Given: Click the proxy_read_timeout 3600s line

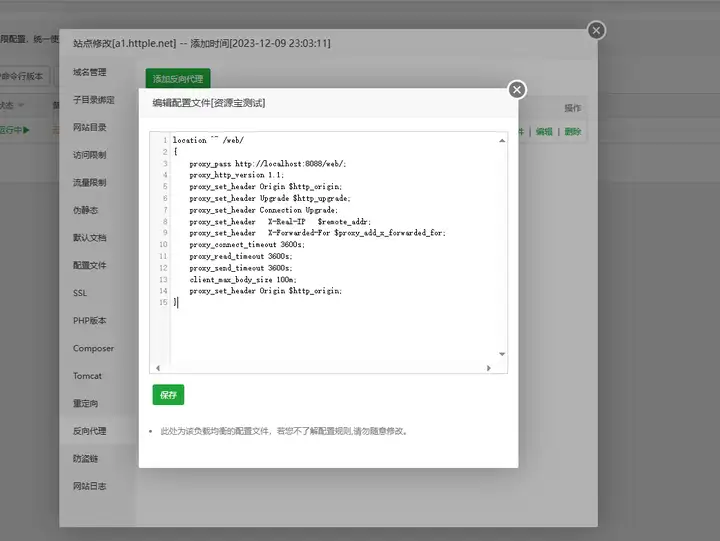Looking at the screenshot, I should coord(241,256).
